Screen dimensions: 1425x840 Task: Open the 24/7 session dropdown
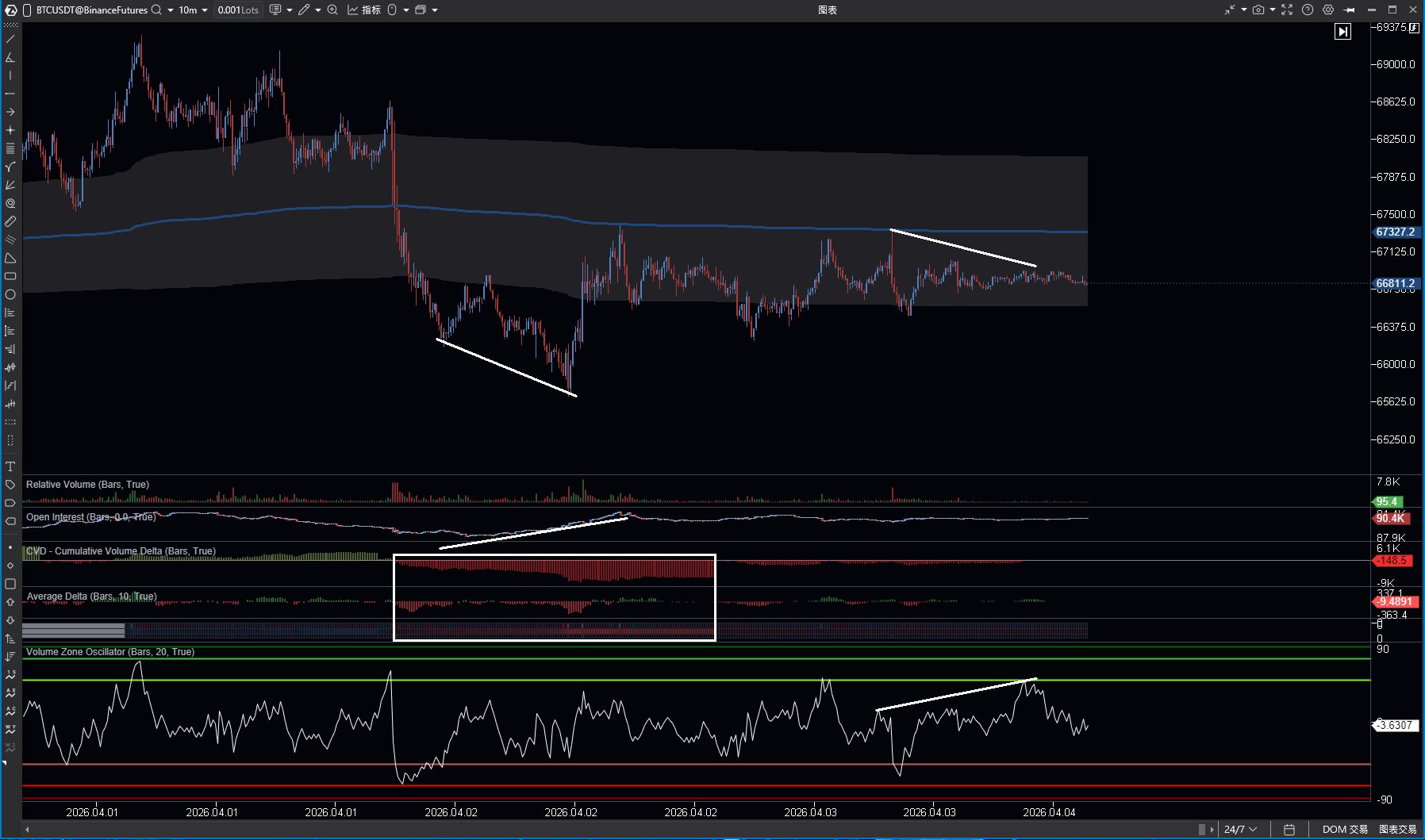click(1240, 829)
